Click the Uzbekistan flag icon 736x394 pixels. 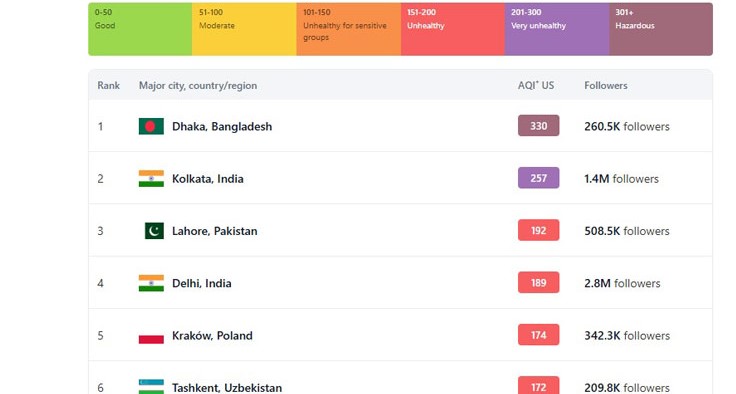[151, 387]
